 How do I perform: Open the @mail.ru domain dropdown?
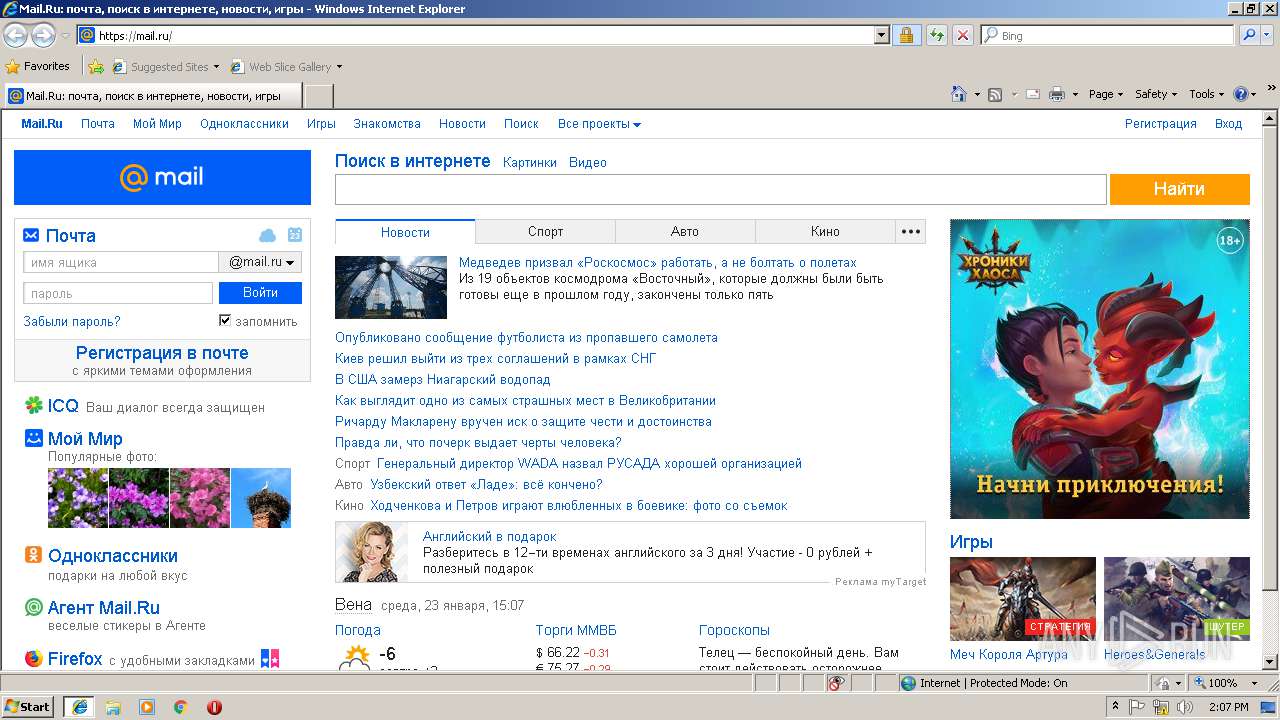pyautogui.click(x=261, y=262)
